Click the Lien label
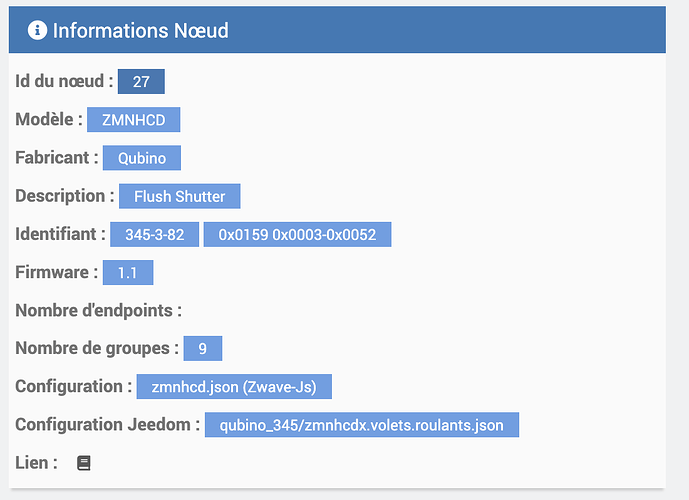Screen dimensions: 689x500 point(36,463)
